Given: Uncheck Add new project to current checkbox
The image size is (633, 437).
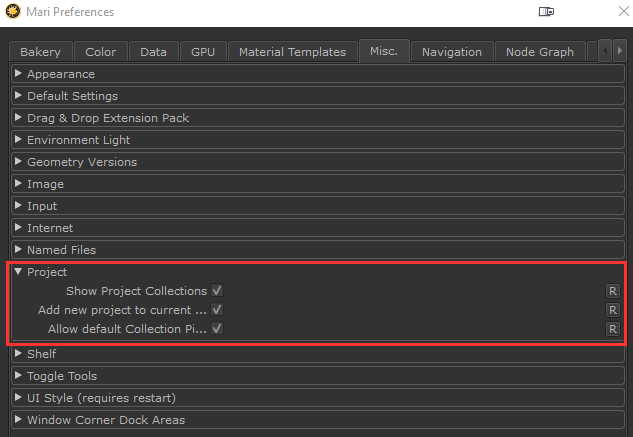Looking at the screenshot, I should click(x=217, y=310).
